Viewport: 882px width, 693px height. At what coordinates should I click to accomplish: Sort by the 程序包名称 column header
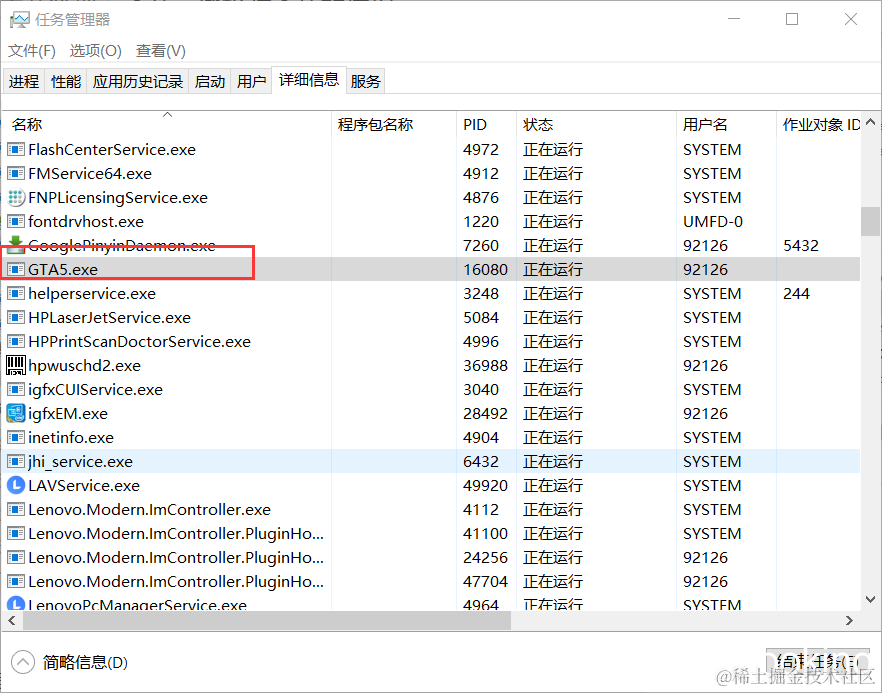394,124
